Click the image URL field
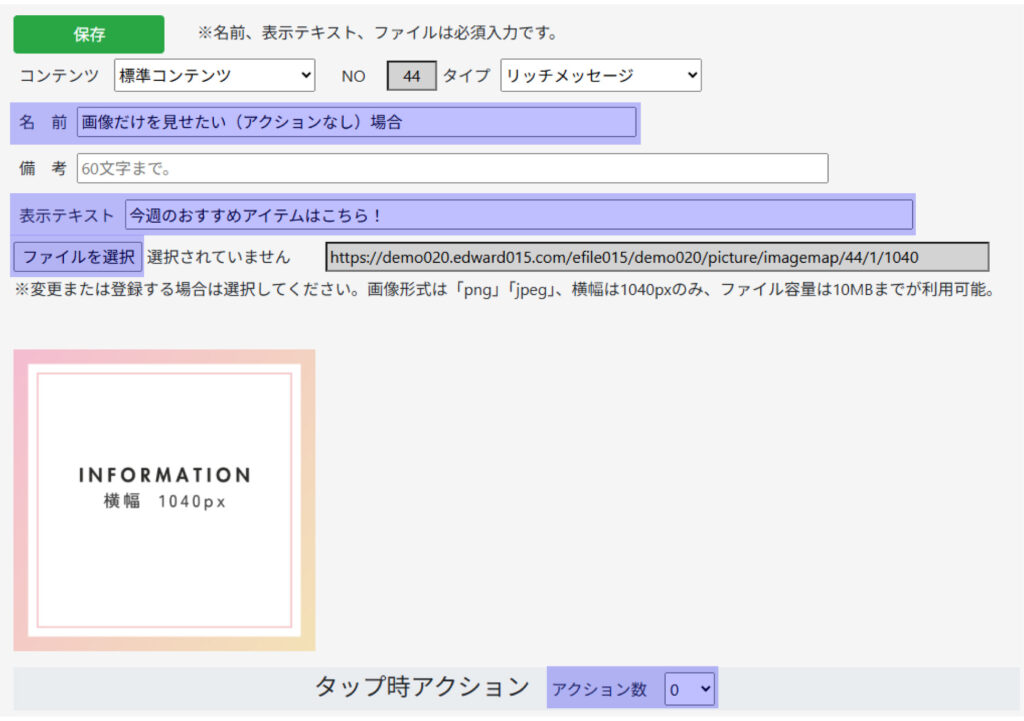This screenshot has height=721, width=1024. click(x=657, y=257)
